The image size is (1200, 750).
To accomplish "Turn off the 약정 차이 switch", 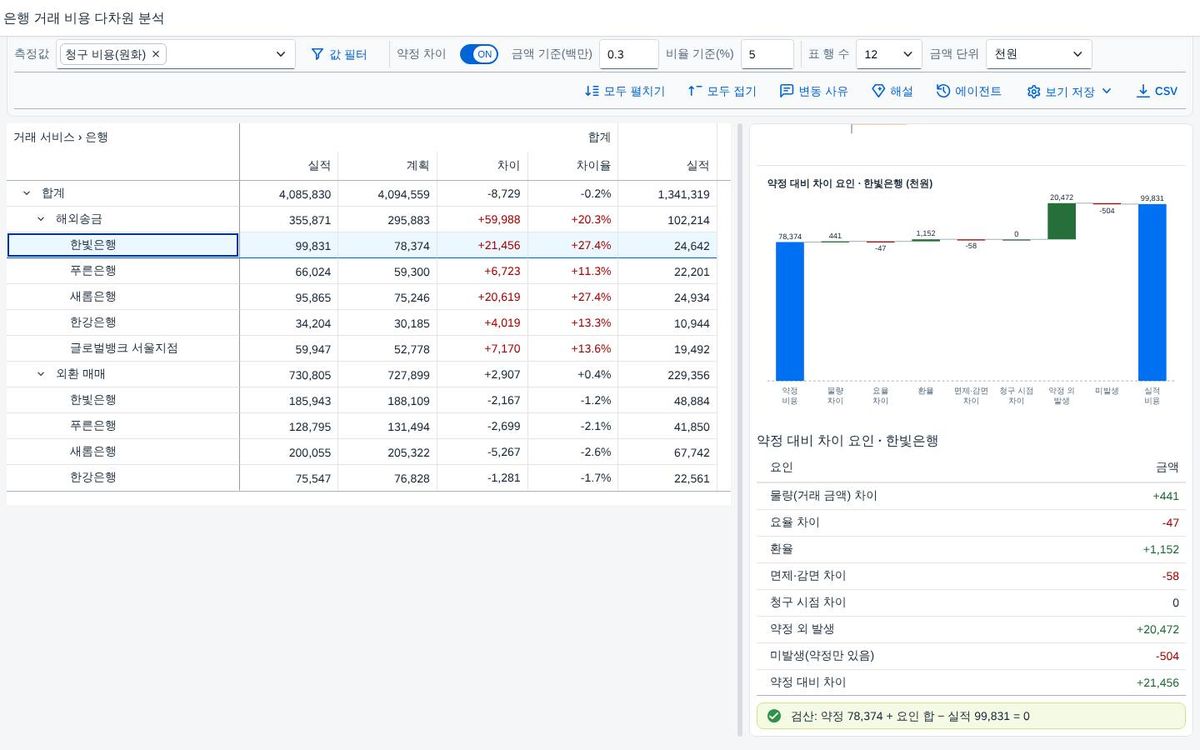I will point(479,54).
